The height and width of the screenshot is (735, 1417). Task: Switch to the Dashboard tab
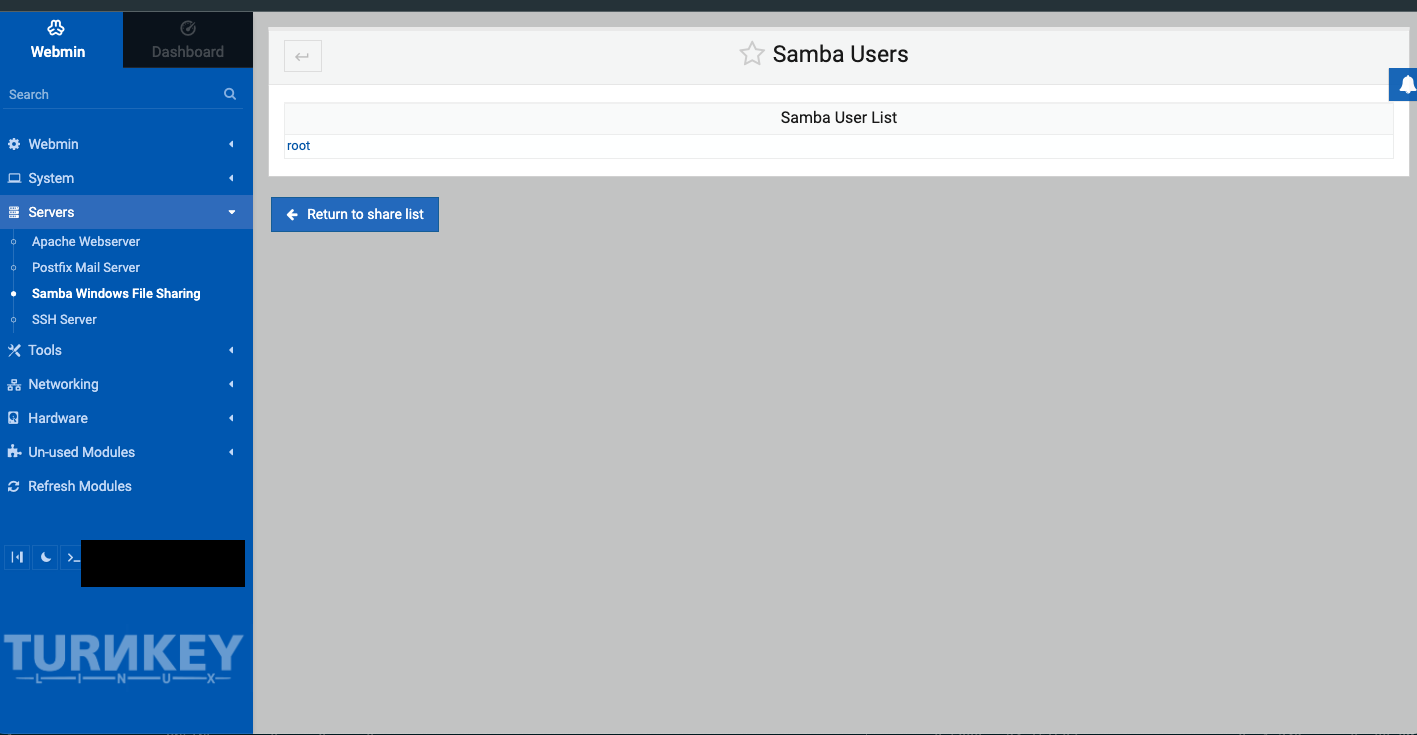pyautogui.click(x=187, y=40)
